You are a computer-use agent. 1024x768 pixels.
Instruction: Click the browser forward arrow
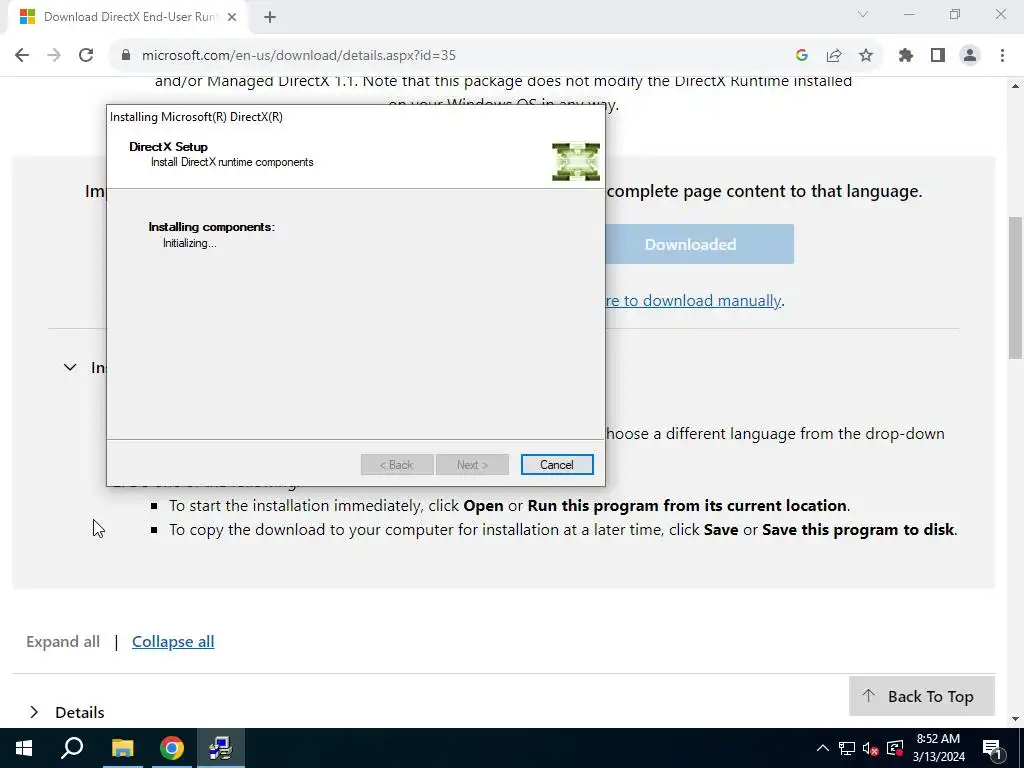pos(54,56)
